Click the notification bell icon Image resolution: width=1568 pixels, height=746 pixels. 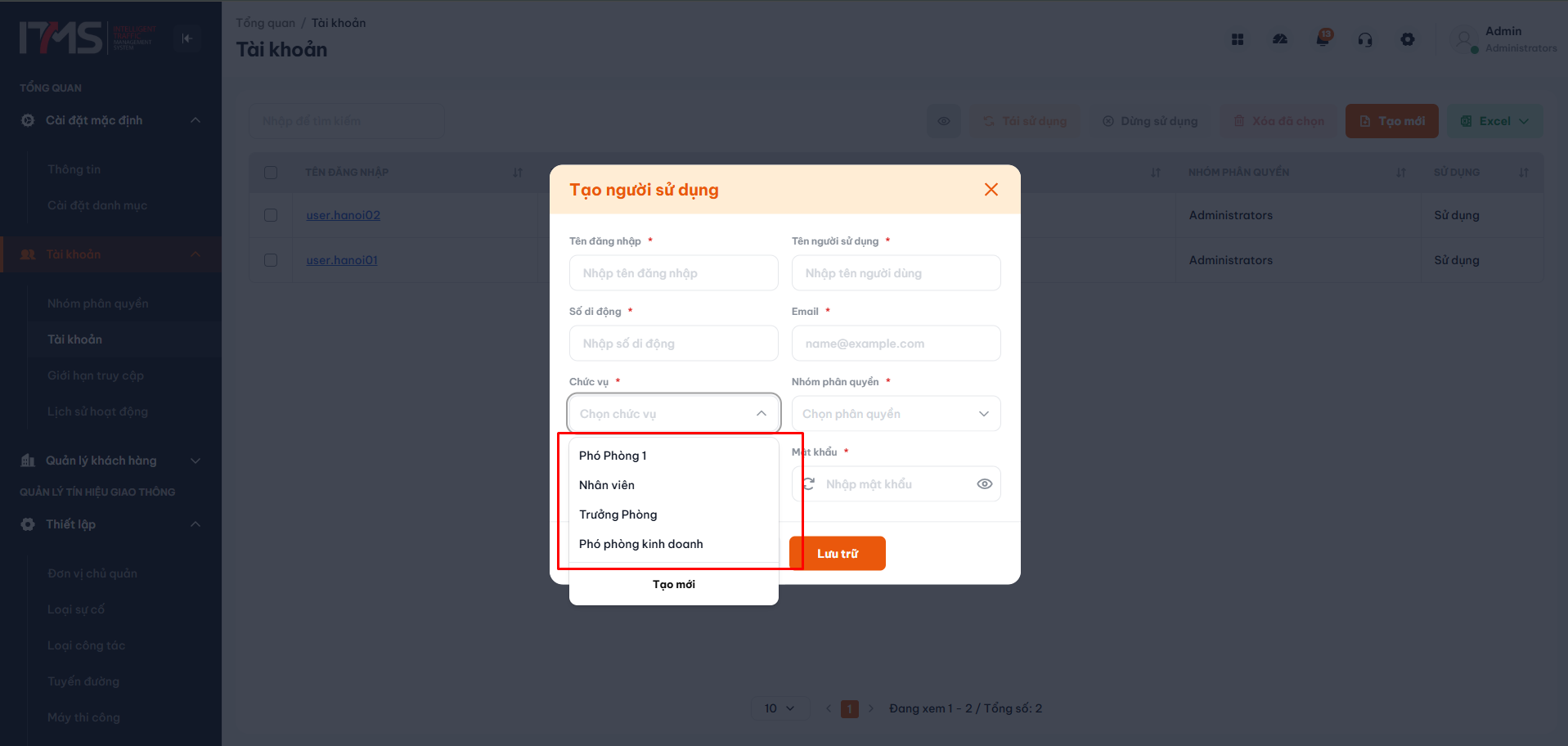(1323, 38)
